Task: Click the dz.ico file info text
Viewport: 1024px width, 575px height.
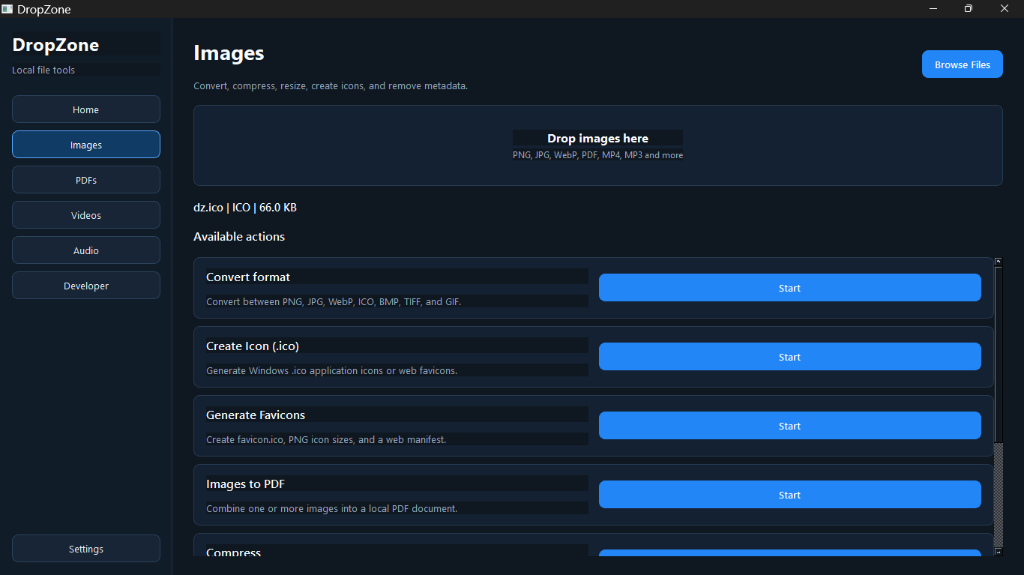Action: click(x=245, y=207)
